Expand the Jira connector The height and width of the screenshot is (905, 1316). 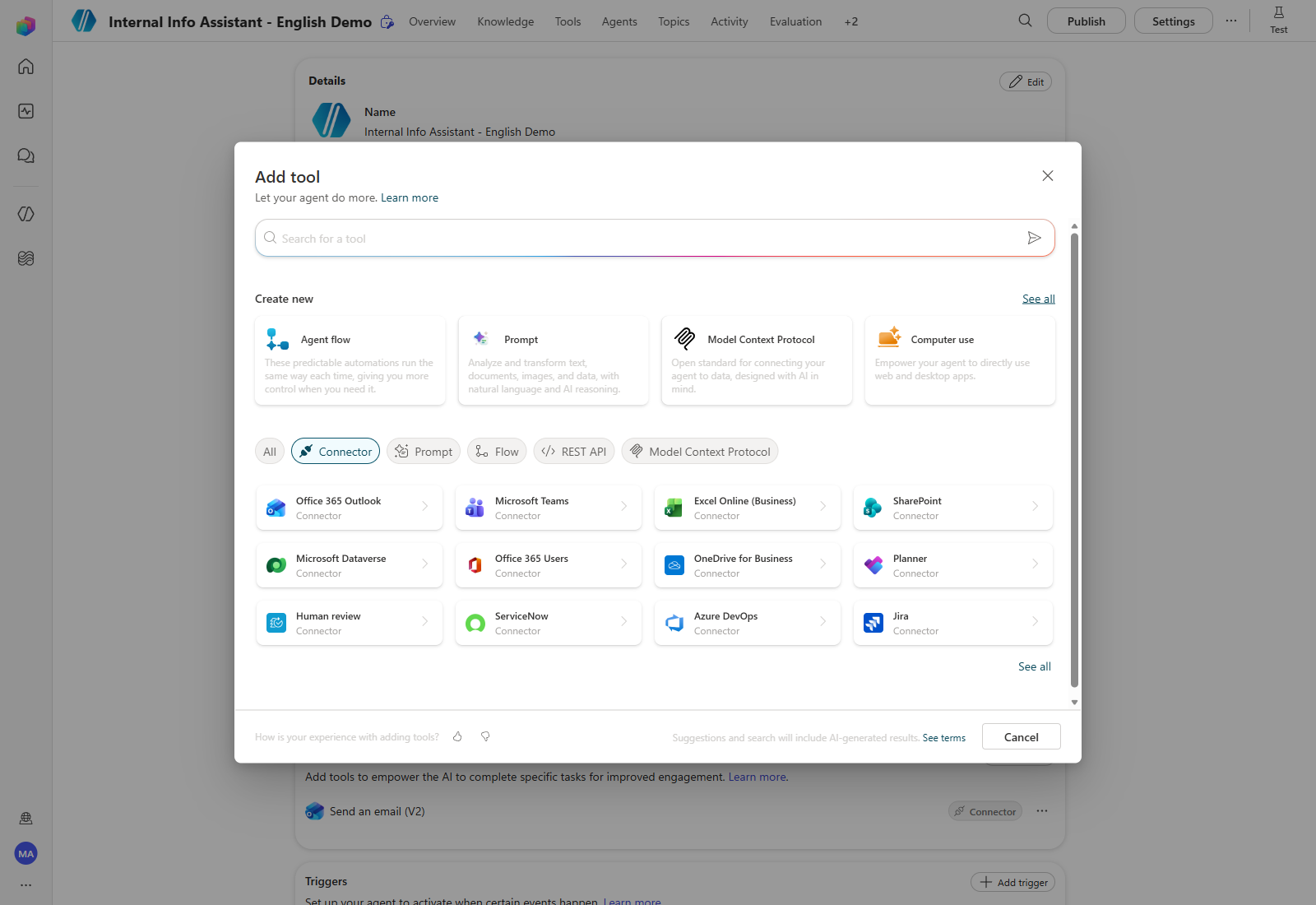[953, 623]
